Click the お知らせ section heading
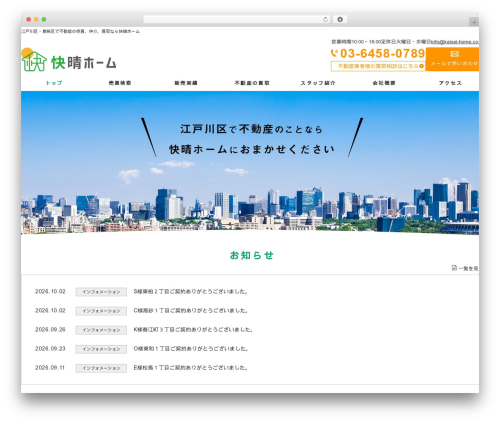The height and width of the screenshot is (423, 500). tap(252, 255)
